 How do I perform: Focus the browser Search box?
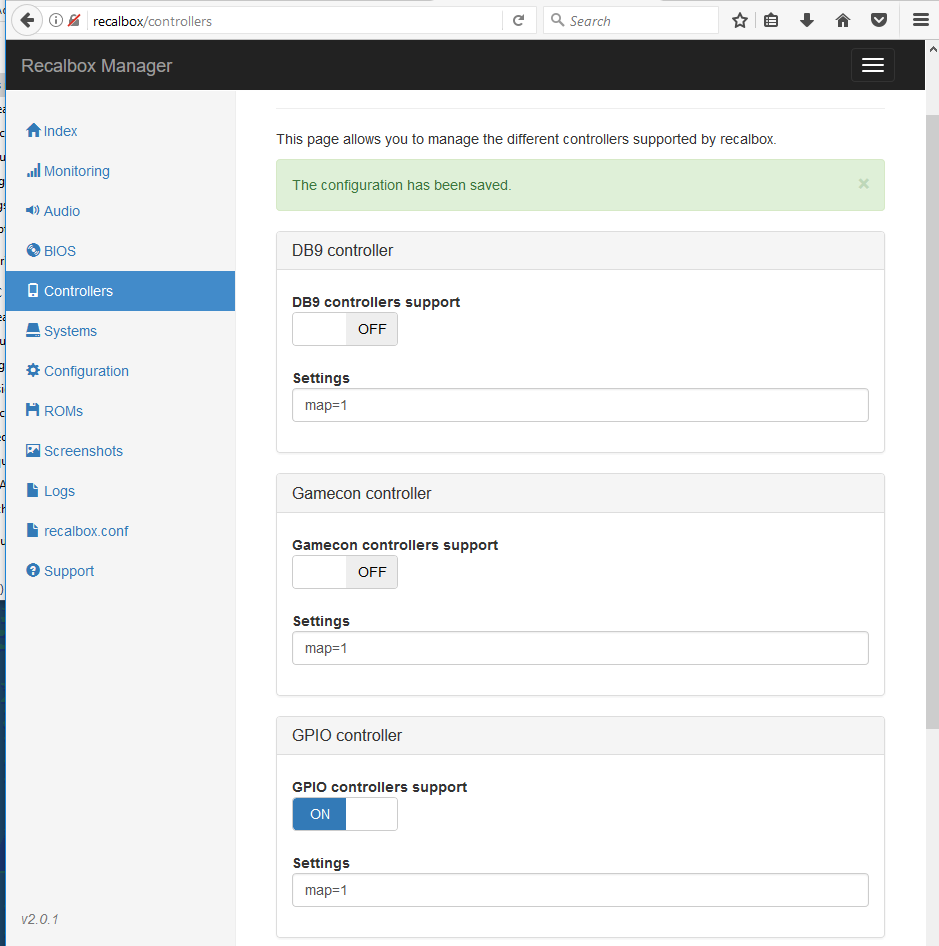631,21
